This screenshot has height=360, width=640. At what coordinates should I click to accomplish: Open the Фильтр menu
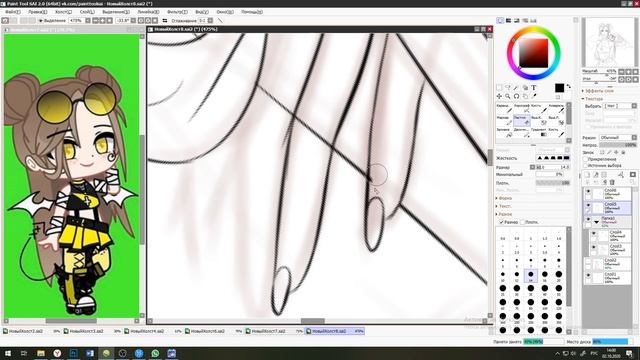point(177,12)
